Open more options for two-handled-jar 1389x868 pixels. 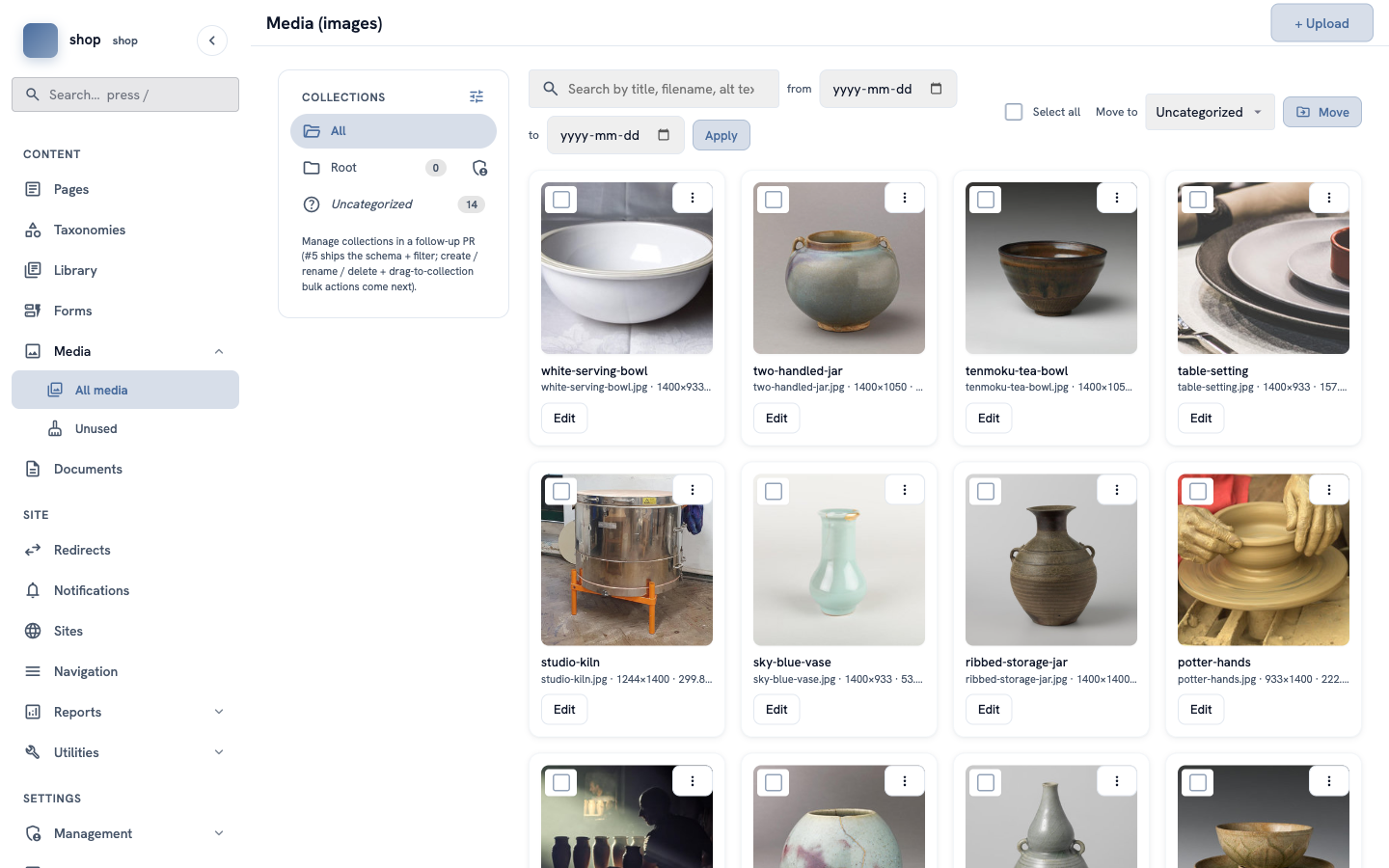(x=905, y=198)
